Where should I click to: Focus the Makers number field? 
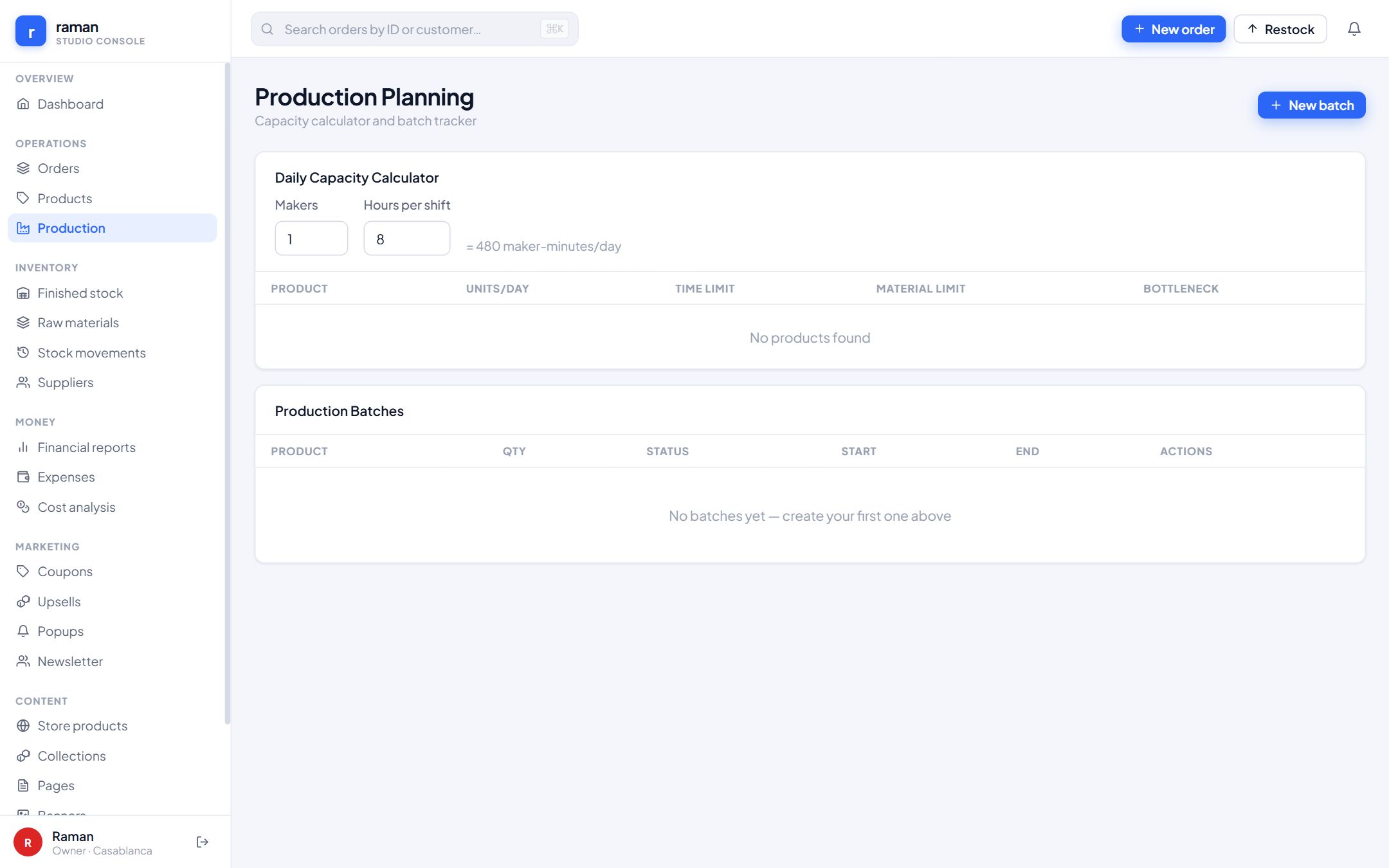(311, 239)
